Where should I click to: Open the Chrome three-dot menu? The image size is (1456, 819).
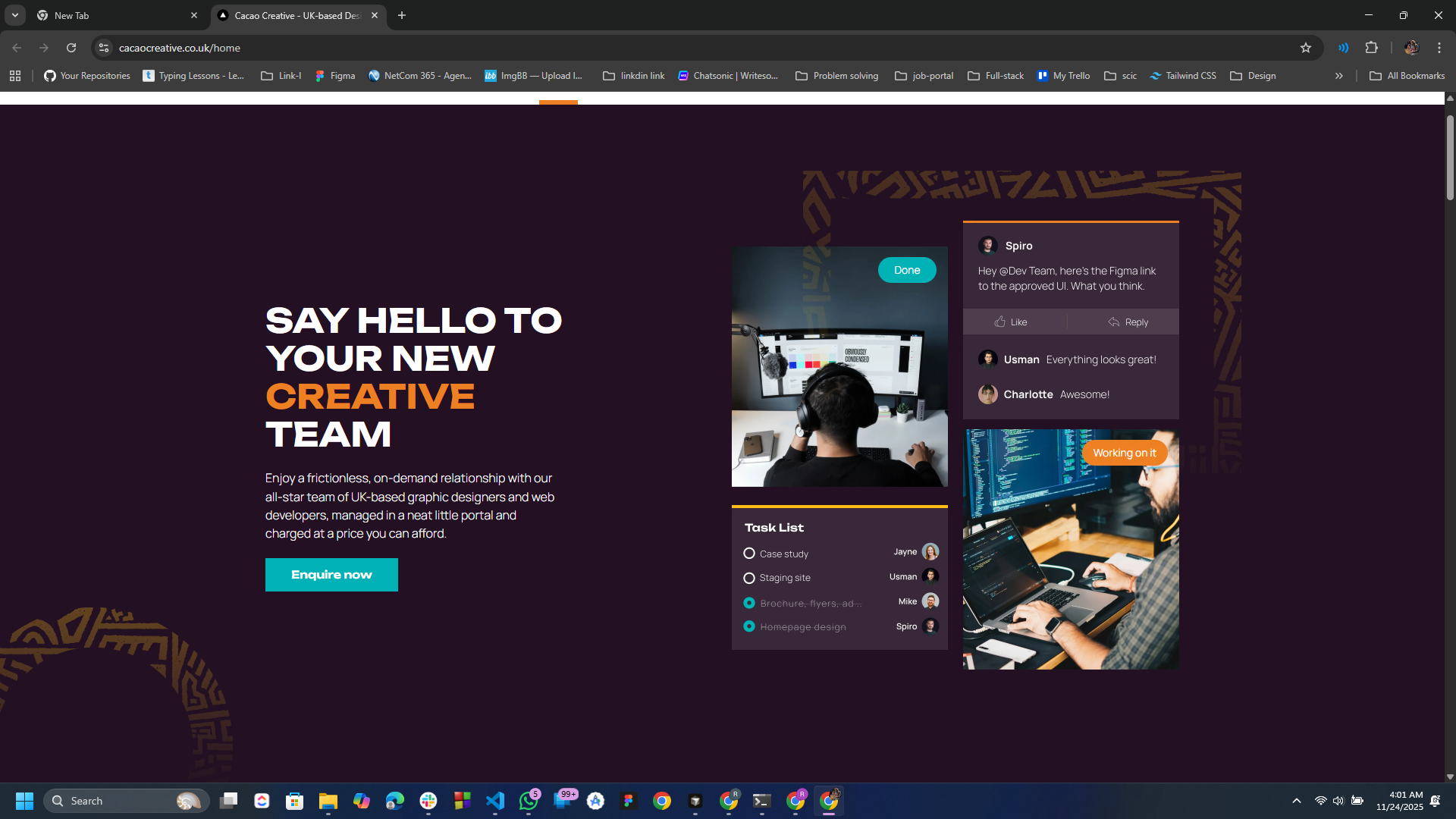click(x=1439, y=47)
